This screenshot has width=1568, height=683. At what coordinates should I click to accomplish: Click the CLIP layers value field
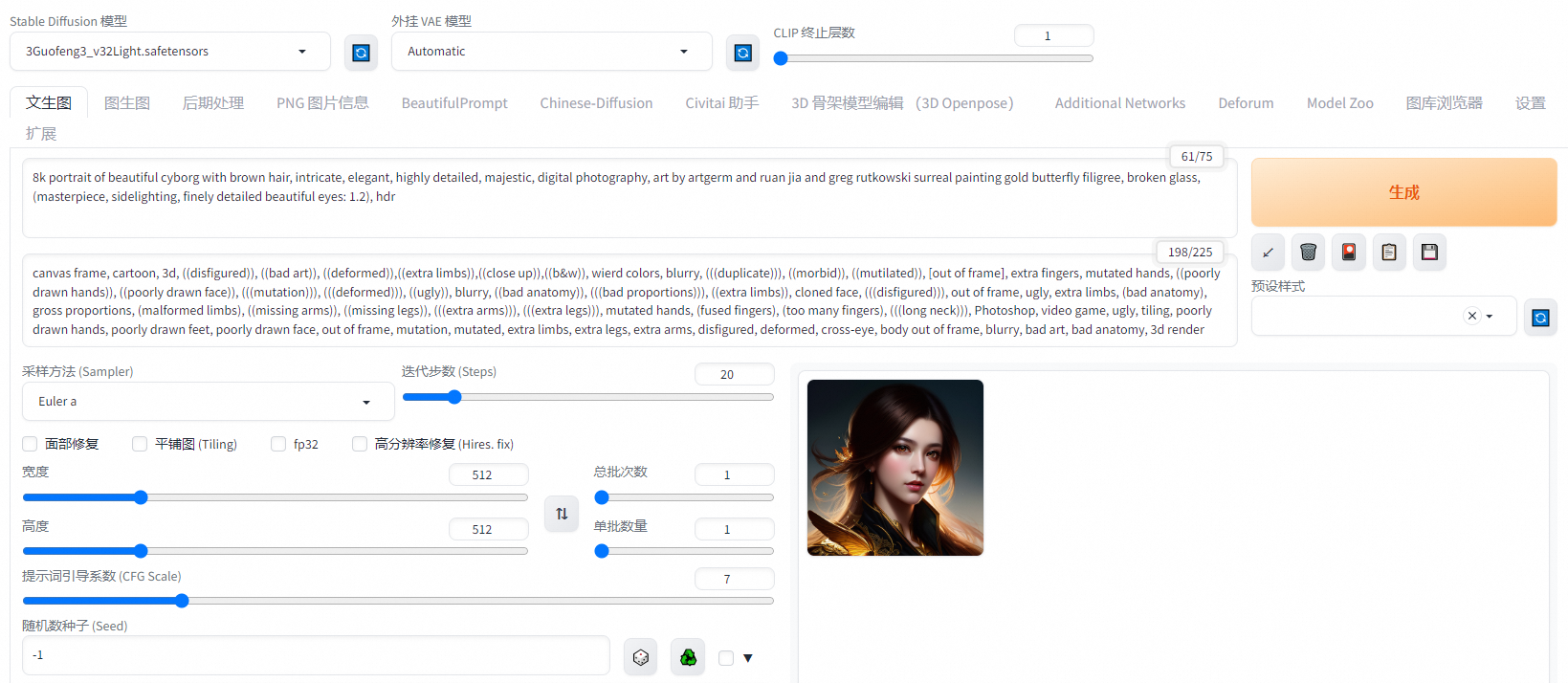click(1053, 35)
